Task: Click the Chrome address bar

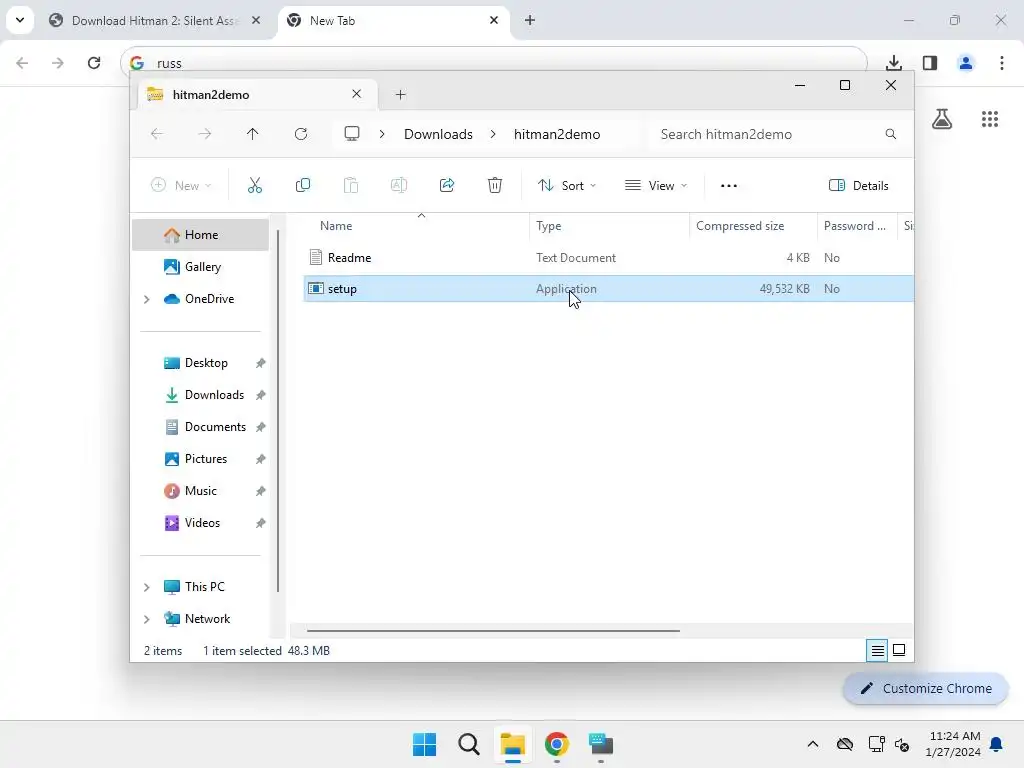Action: coord(494,63)
